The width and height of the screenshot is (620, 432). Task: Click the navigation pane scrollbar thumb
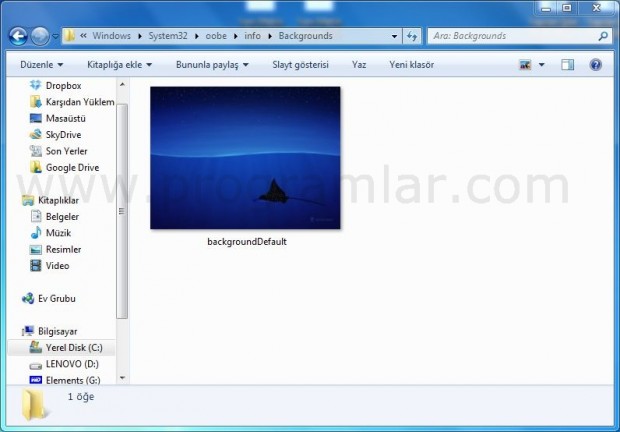(x=122, y=211)
